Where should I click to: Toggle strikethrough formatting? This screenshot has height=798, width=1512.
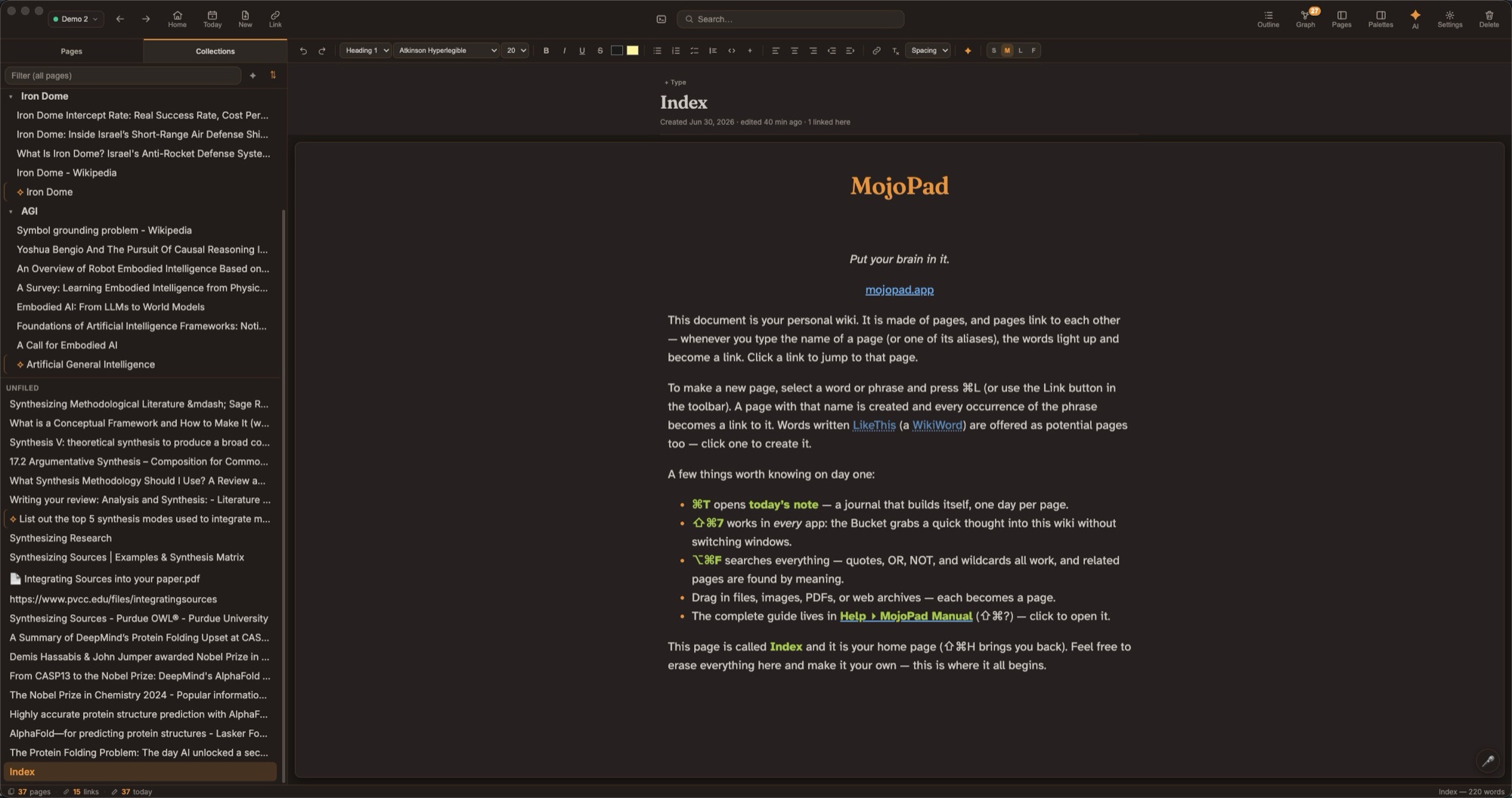[x=600, y=51]
